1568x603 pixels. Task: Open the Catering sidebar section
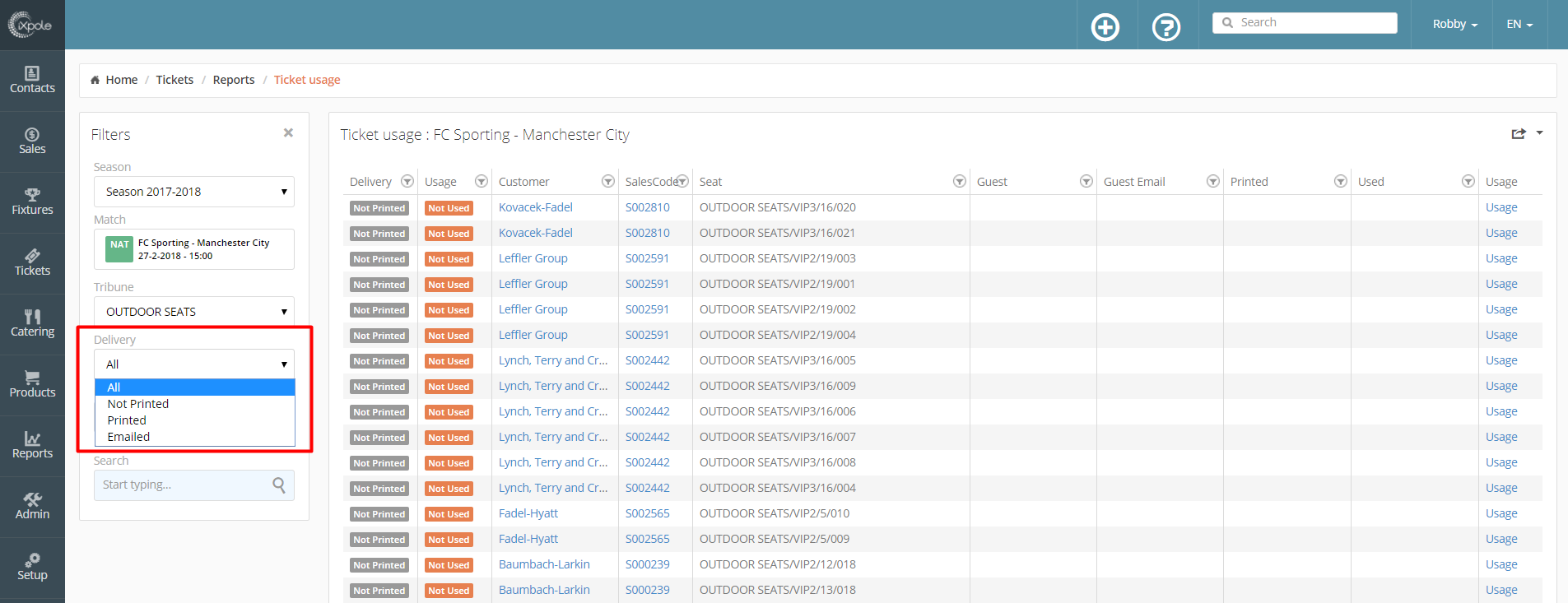click(x=32, y=324)
